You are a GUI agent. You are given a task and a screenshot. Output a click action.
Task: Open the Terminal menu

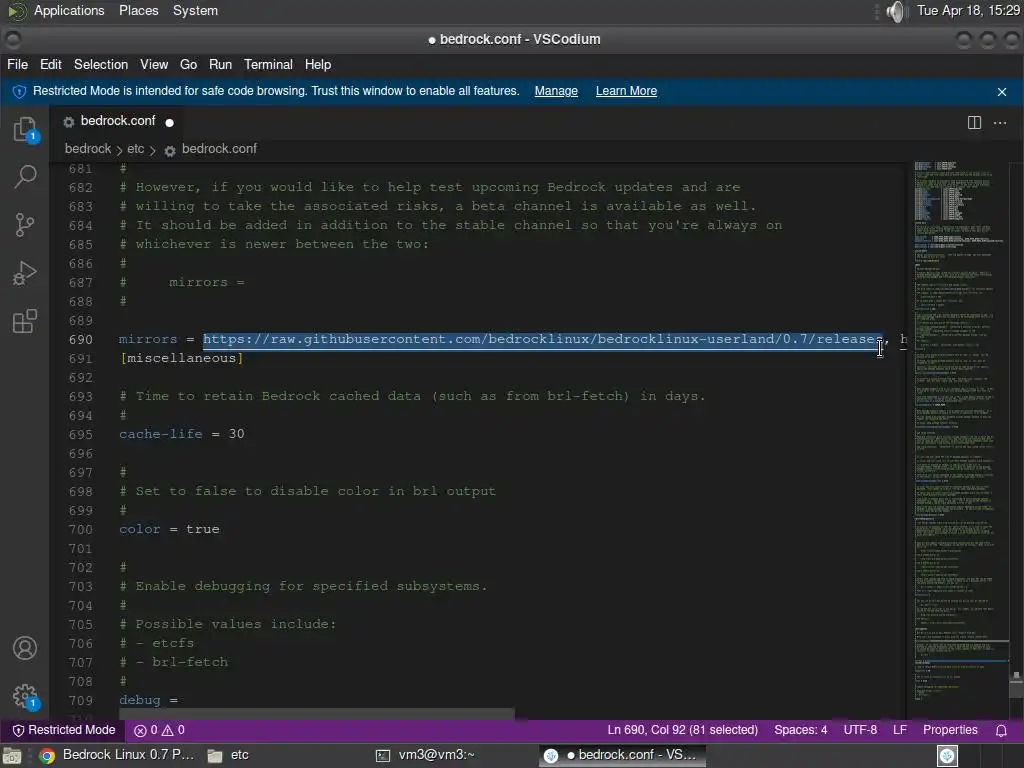(x=268, y=65)
